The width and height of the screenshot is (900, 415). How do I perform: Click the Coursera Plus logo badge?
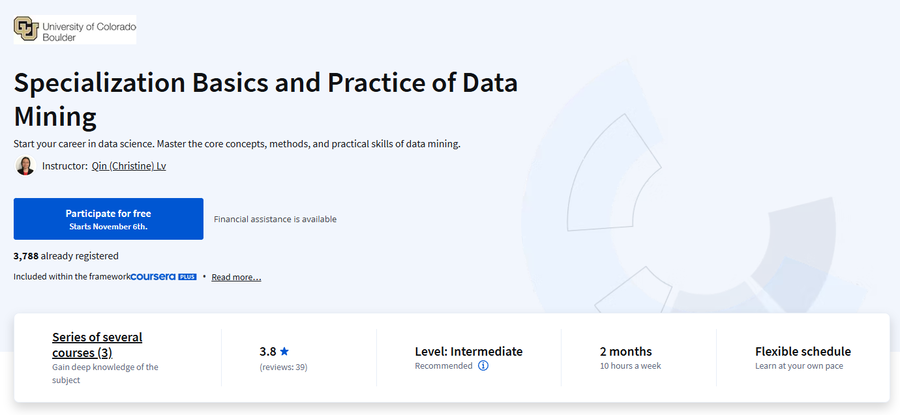point(164,277)
